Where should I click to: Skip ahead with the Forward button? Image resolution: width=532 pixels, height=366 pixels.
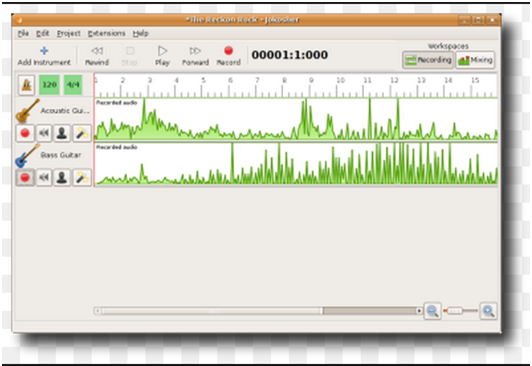click(x=195, y=56)
